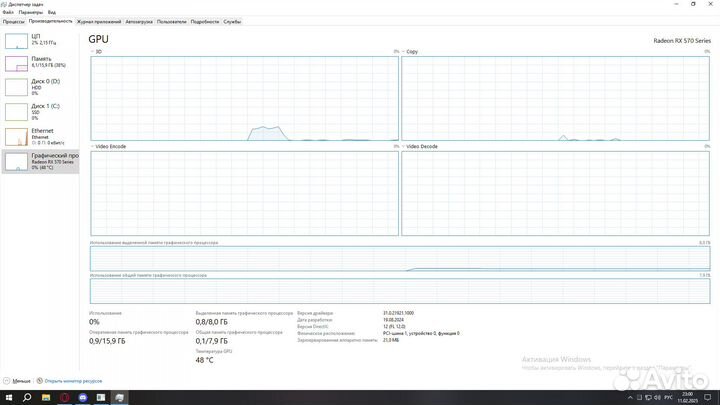
Task: Open the 3D engine graph dropdown
Action: tap(93, 51)
